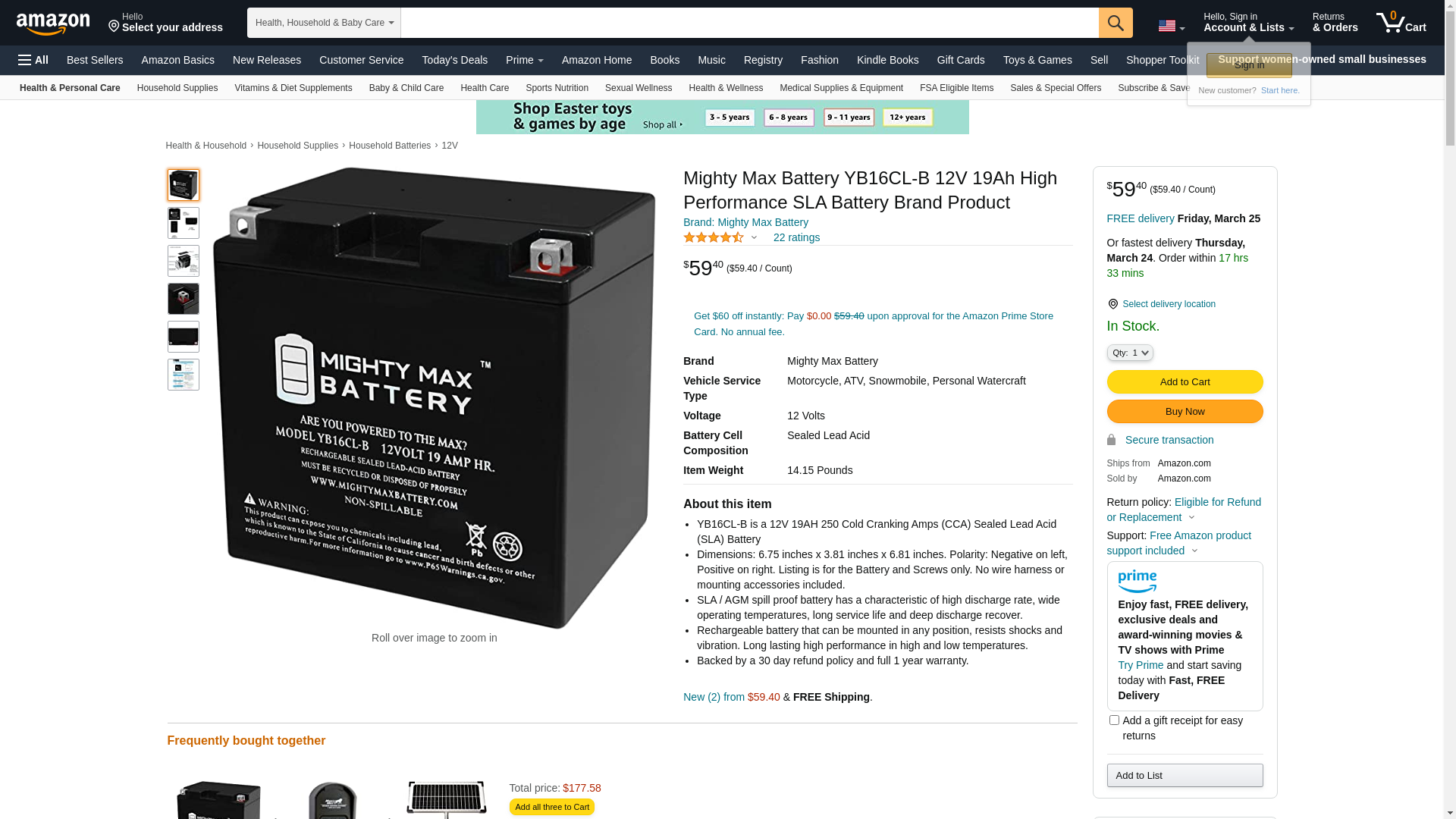Click the Add to List button
The image size is (1456, 819).
point(1185,775)
